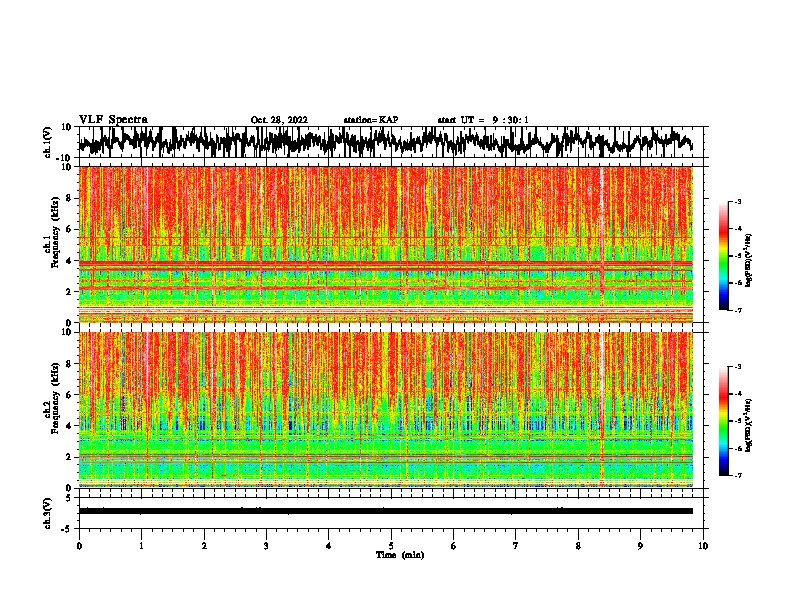Click the ch.1 'Frequency (kHz)' axis label
The image size is (792, 612).
55,232
